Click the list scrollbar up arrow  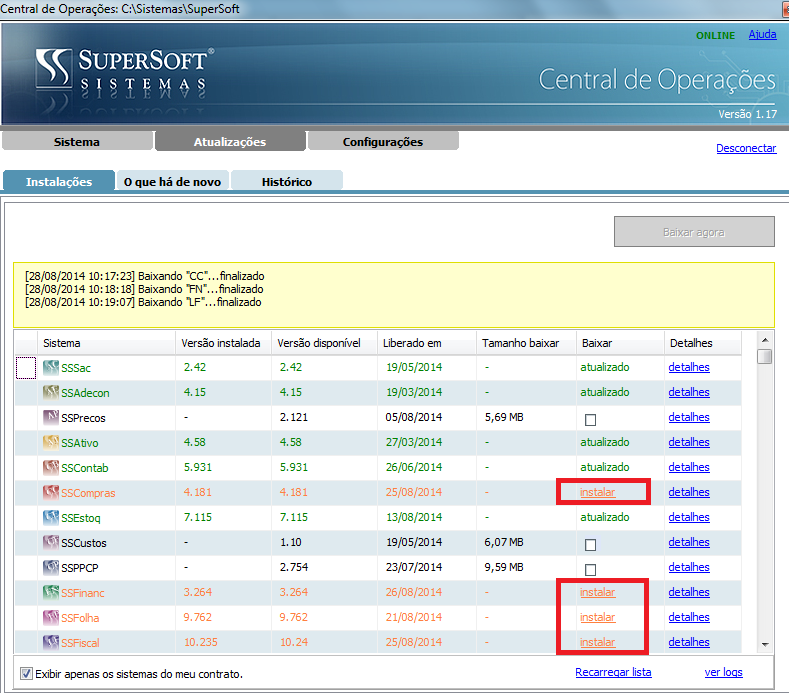click(x=765, y=340)
